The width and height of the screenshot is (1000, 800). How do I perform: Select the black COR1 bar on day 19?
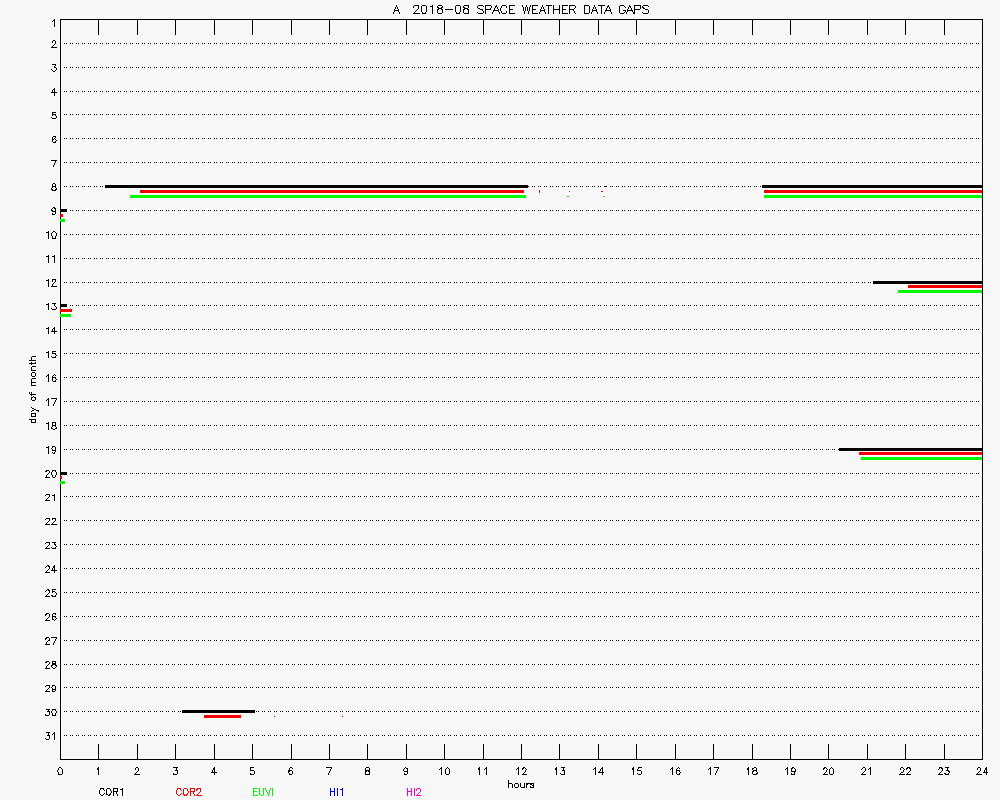pyautogui.click(x=910, y=449)
